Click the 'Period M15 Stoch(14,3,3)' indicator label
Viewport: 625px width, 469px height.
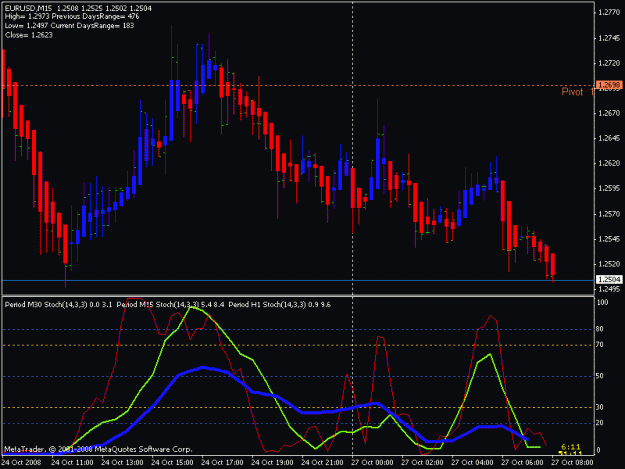click(x=158, y=305)
